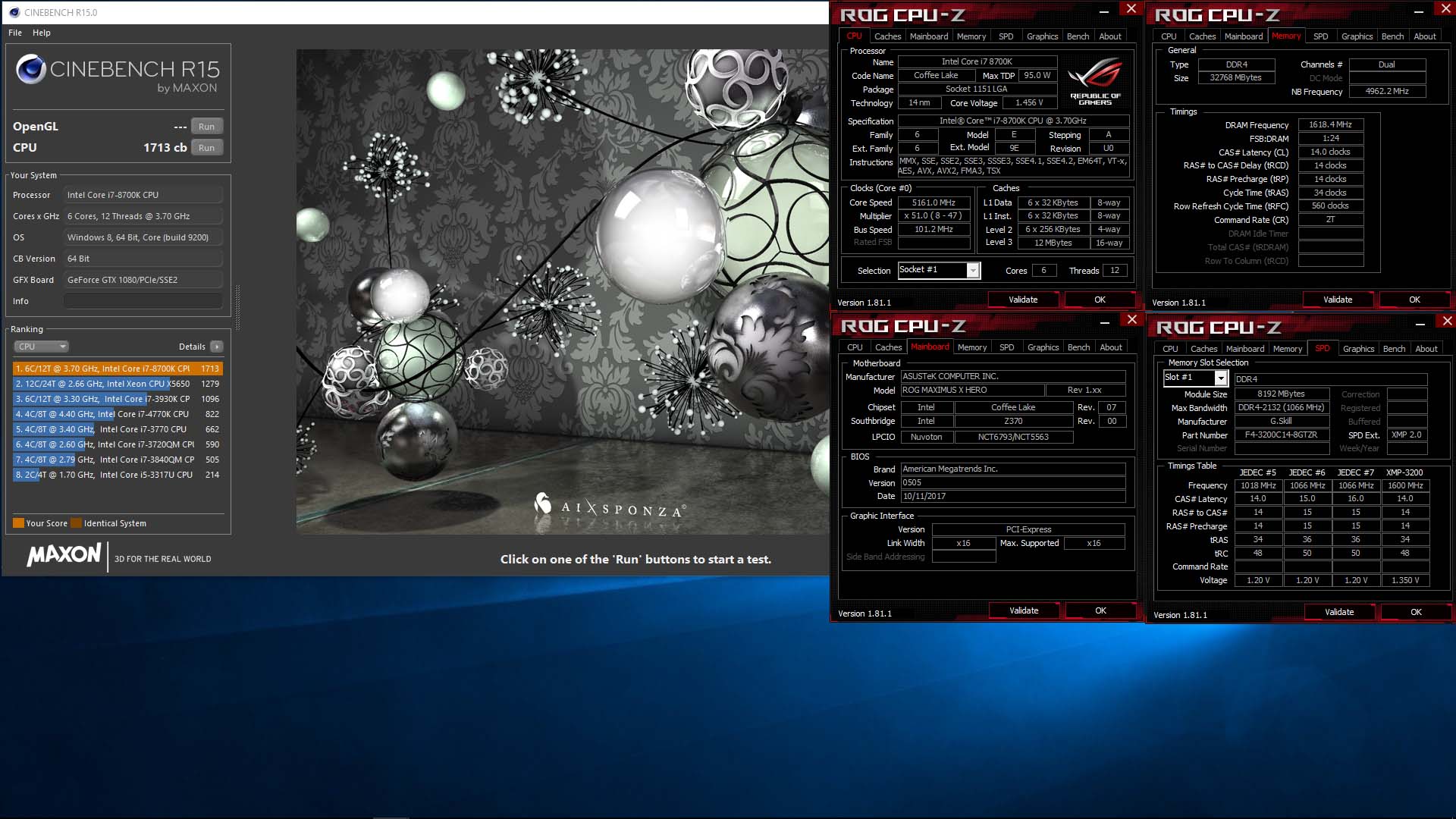This screenshot has width=1456, height=819.
Task: Minimize the Mainboard tab CPU-Z window
Action: (x=1105, y=322)
